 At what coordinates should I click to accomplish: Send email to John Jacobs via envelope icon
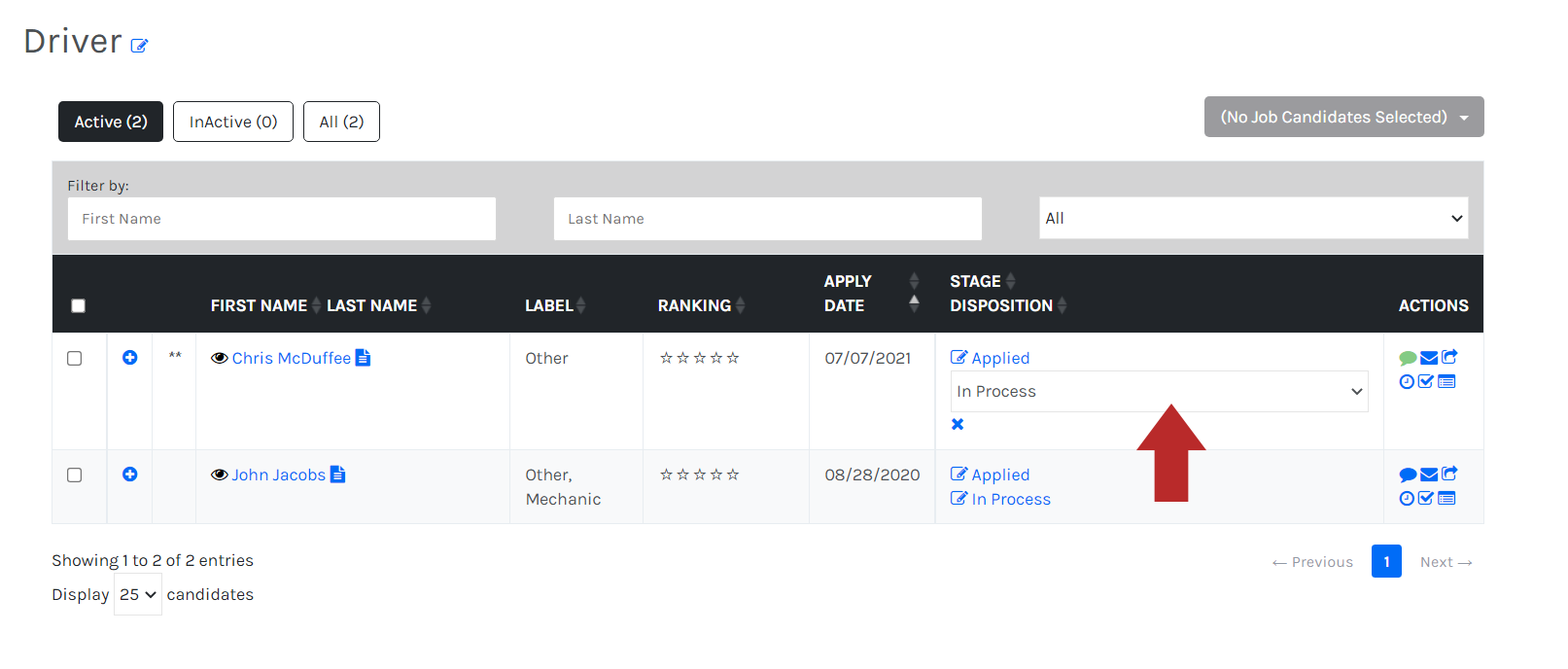point(1429,475)
